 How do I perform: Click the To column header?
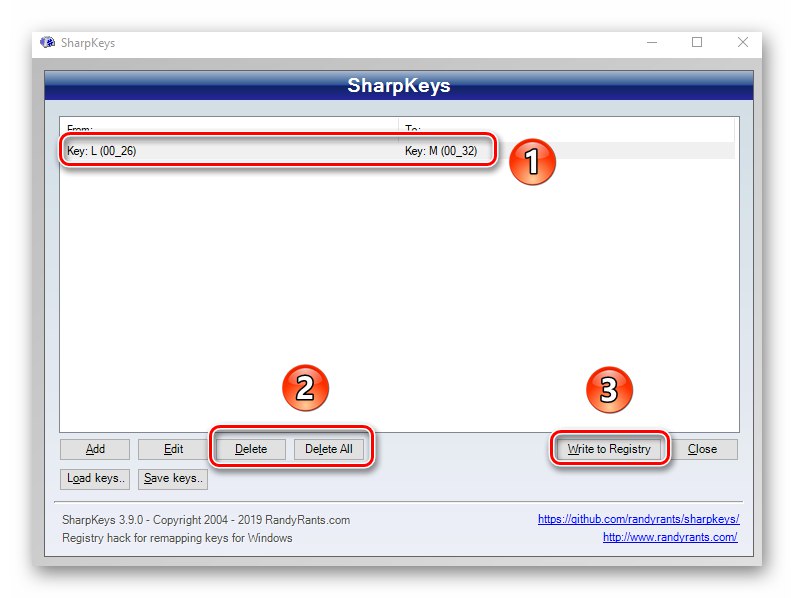click(567, 128)
